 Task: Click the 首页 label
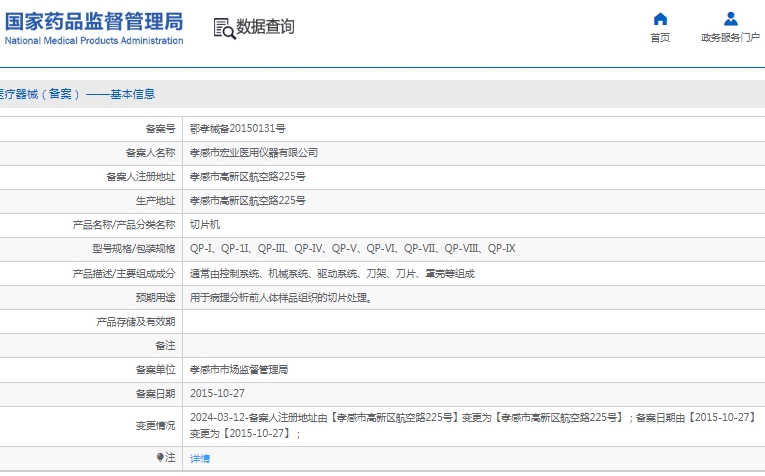(x=660, y=38)
